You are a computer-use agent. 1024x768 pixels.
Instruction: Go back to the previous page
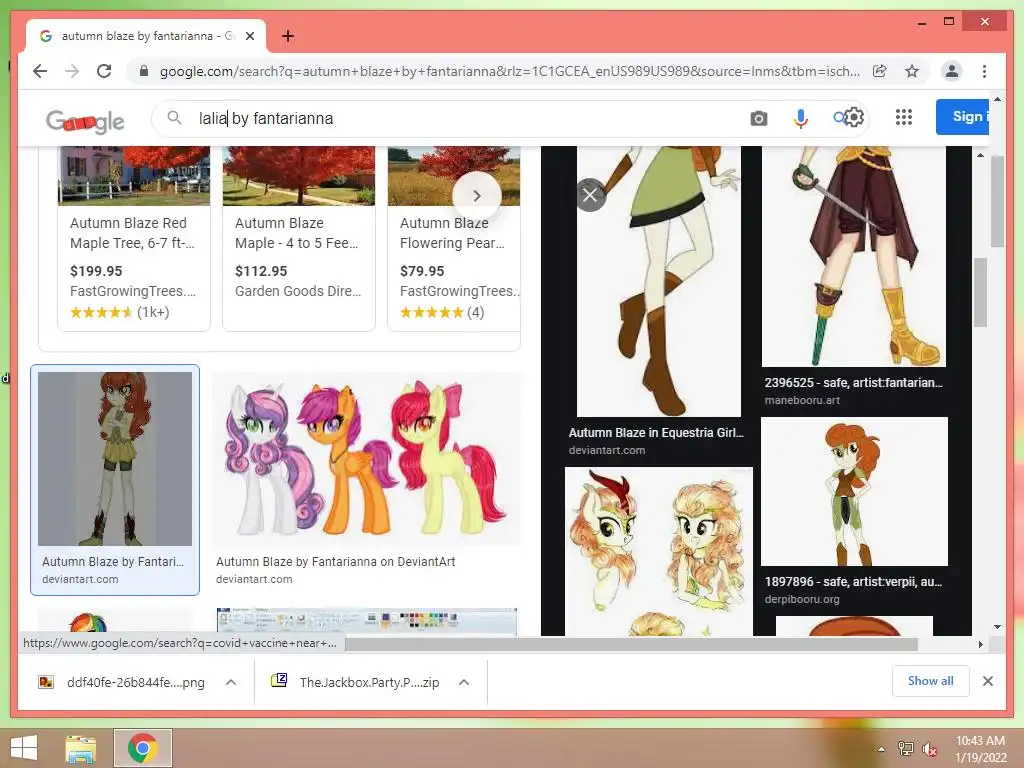40,71
